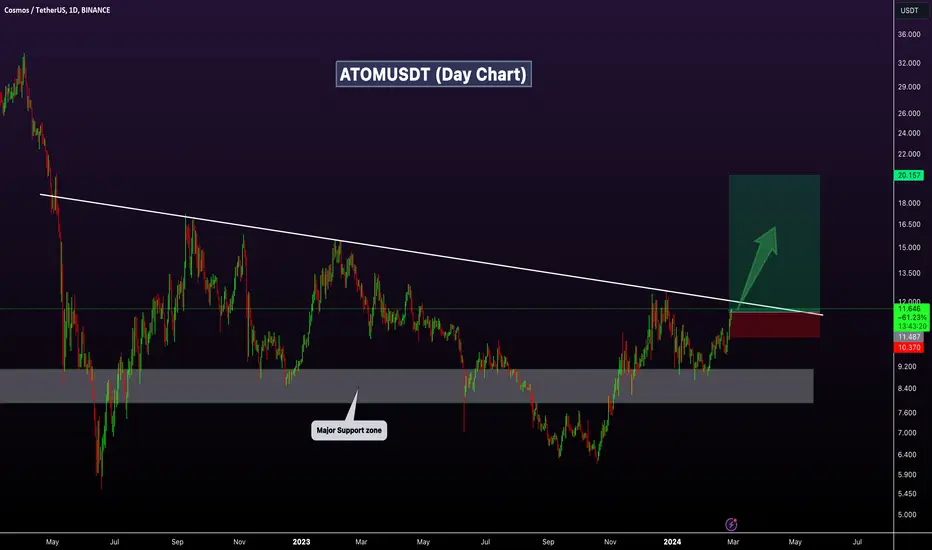Open the USDT currency selector on the price axis
The image size is (932, 550).
coord(909,10)
